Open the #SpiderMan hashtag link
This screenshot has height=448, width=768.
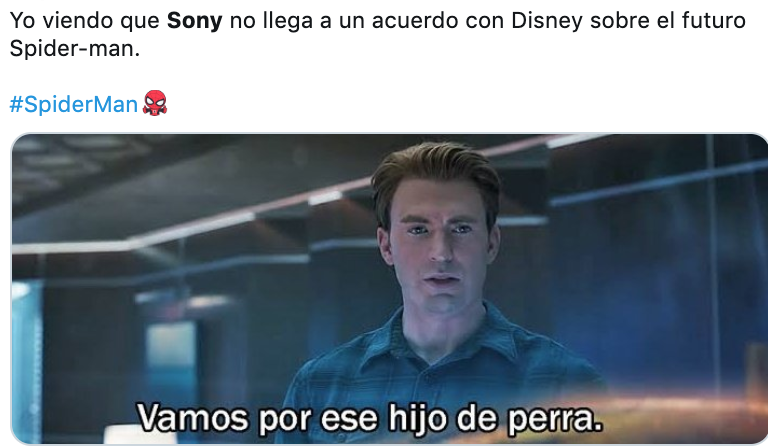(73, 104)
